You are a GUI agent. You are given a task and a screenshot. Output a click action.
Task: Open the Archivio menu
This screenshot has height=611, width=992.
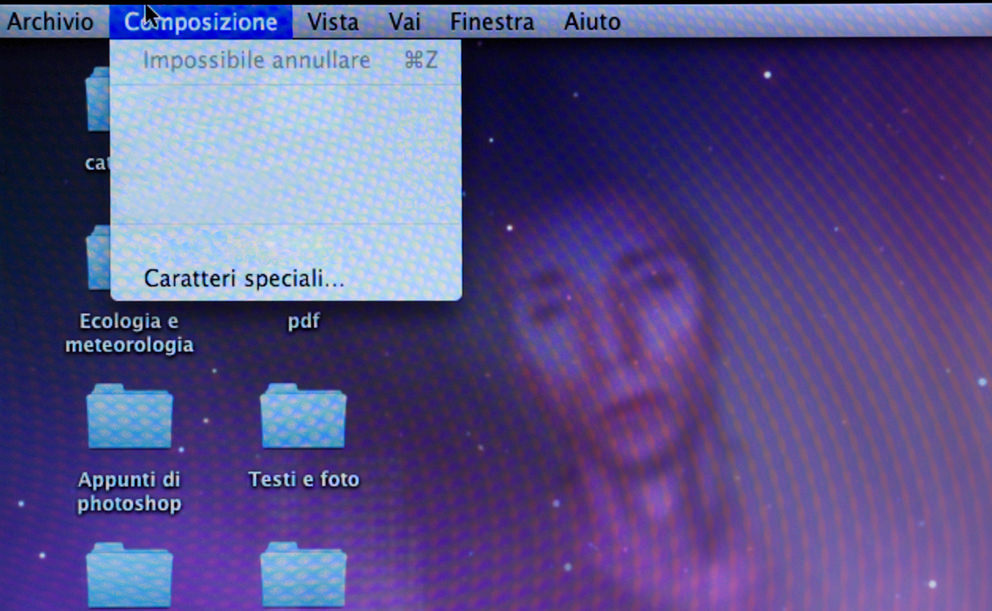click(x=51, y=21)
